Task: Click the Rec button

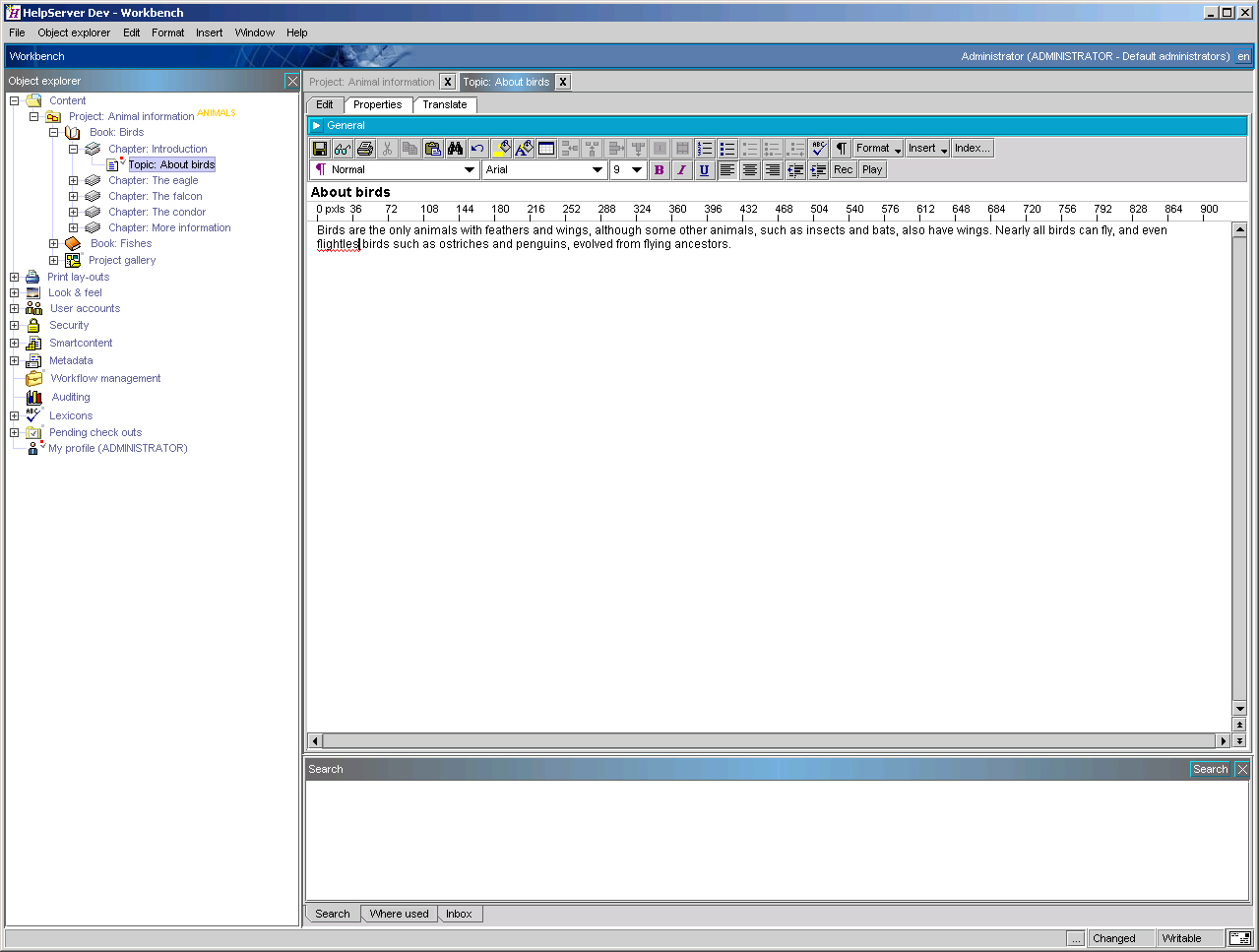Action: coord(844,170)
